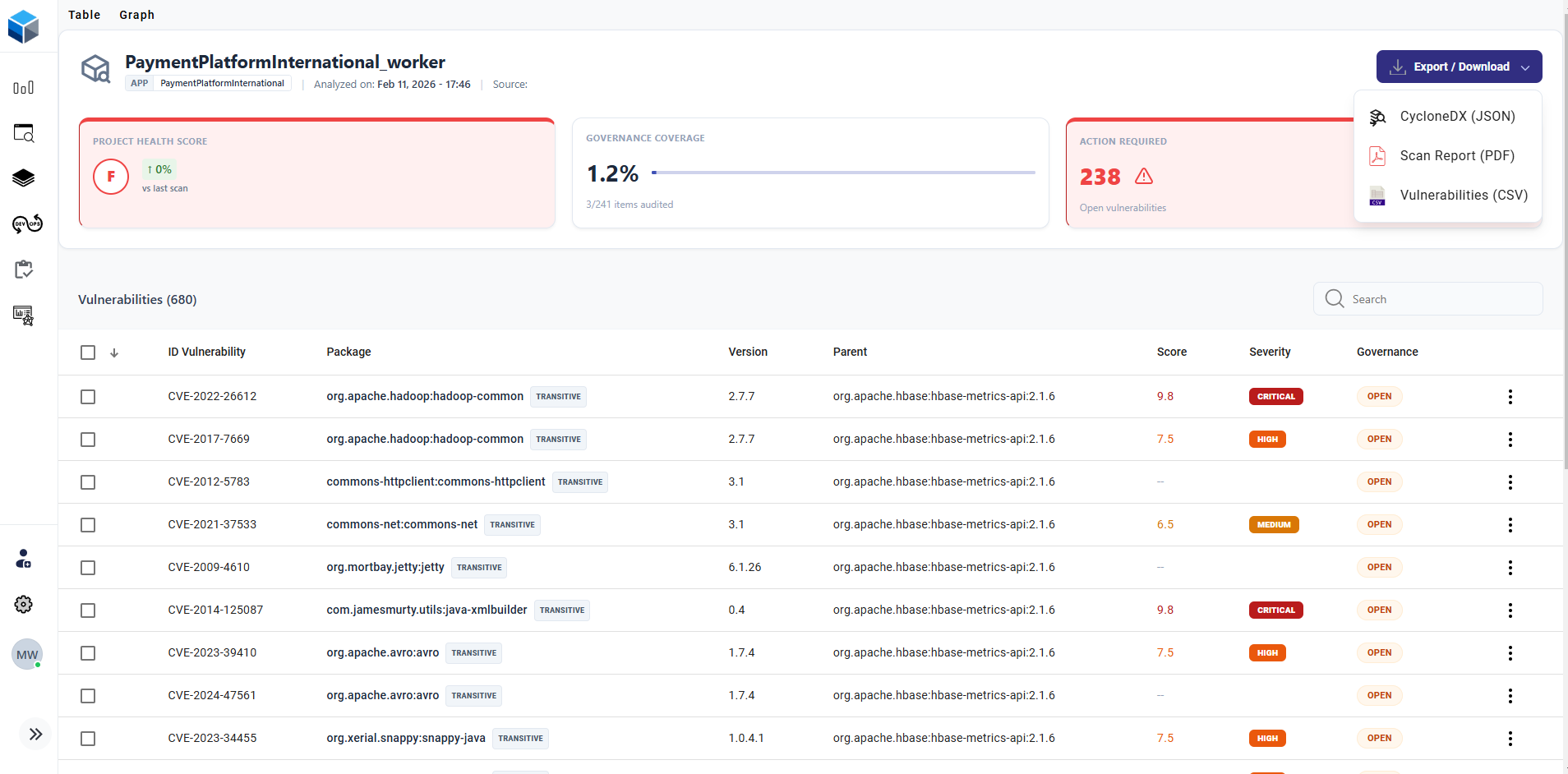Open the DevOps infinity loop icon
1568x774 pixels.
tap(26, 223)
